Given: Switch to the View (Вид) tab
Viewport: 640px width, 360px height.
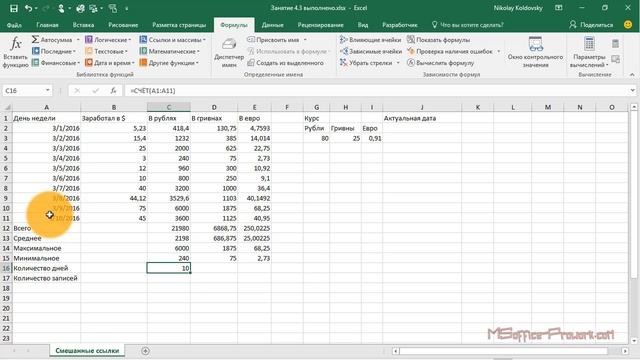Looking at the screenshot, I should click(363, 25).
